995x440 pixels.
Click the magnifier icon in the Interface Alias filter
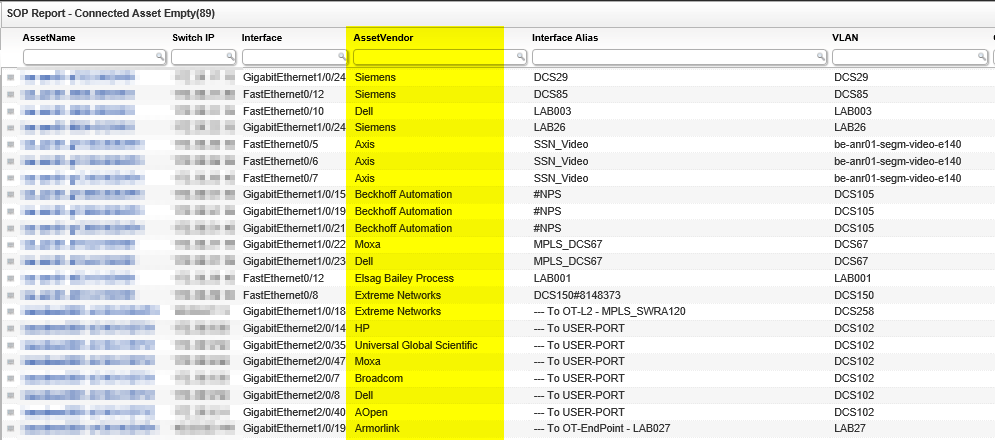click(x=819, y=57)
